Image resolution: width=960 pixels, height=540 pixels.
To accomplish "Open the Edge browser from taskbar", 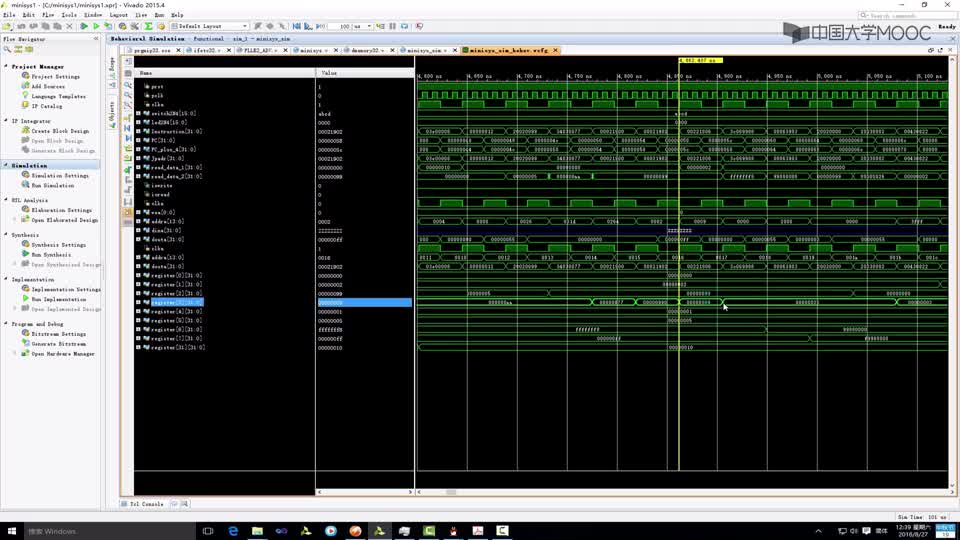I will [x=233, y=531].
